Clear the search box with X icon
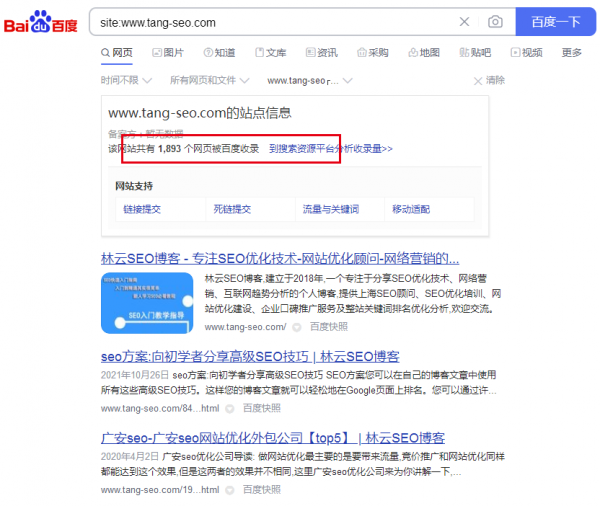This screenshot has height=506, width=600. (x=464, y=22)
